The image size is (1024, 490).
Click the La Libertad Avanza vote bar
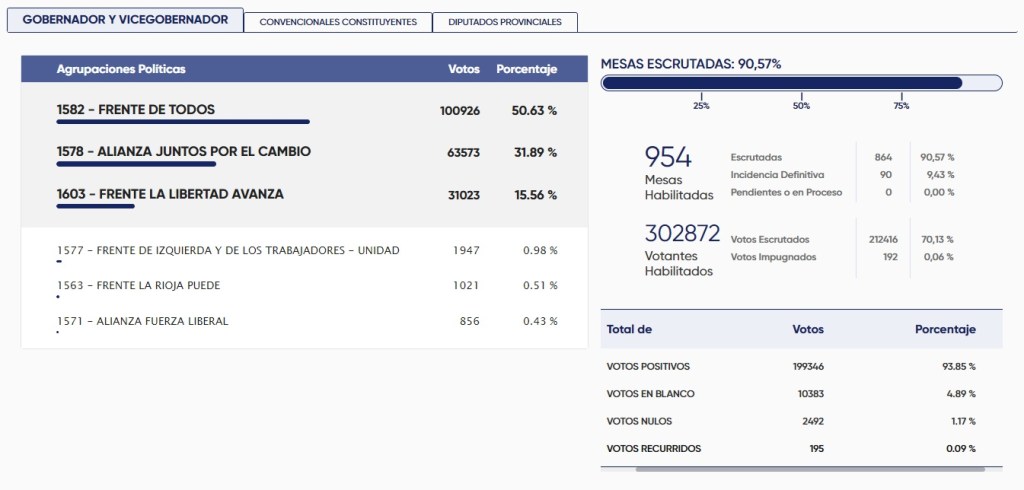coord(95,206)
